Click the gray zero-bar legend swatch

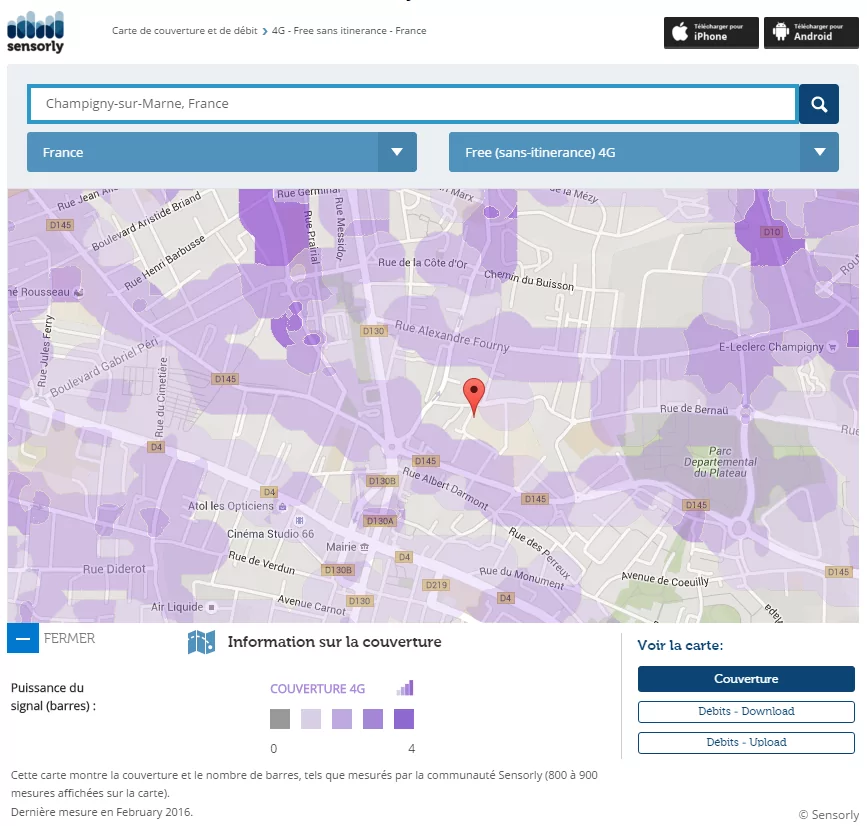point(280,719)
